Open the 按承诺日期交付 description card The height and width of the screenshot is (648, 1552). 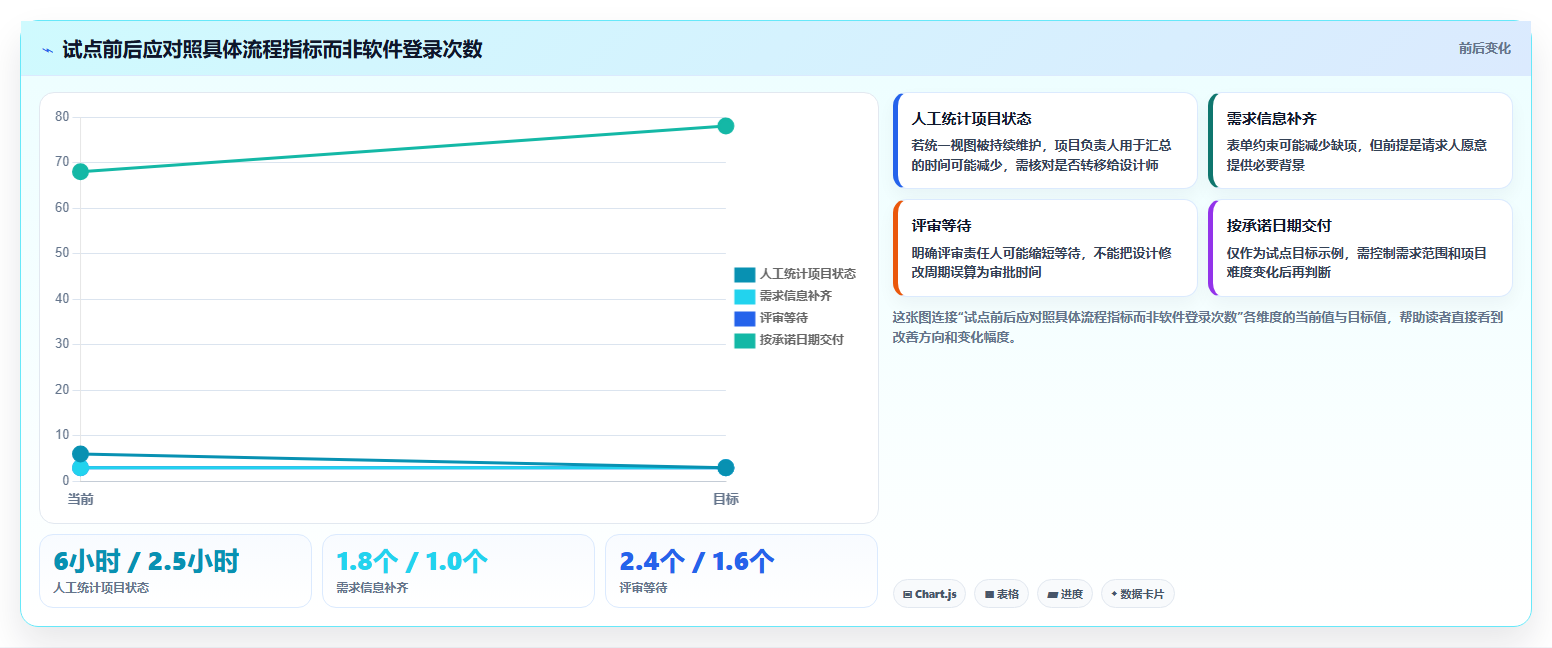click(1360, 248)
